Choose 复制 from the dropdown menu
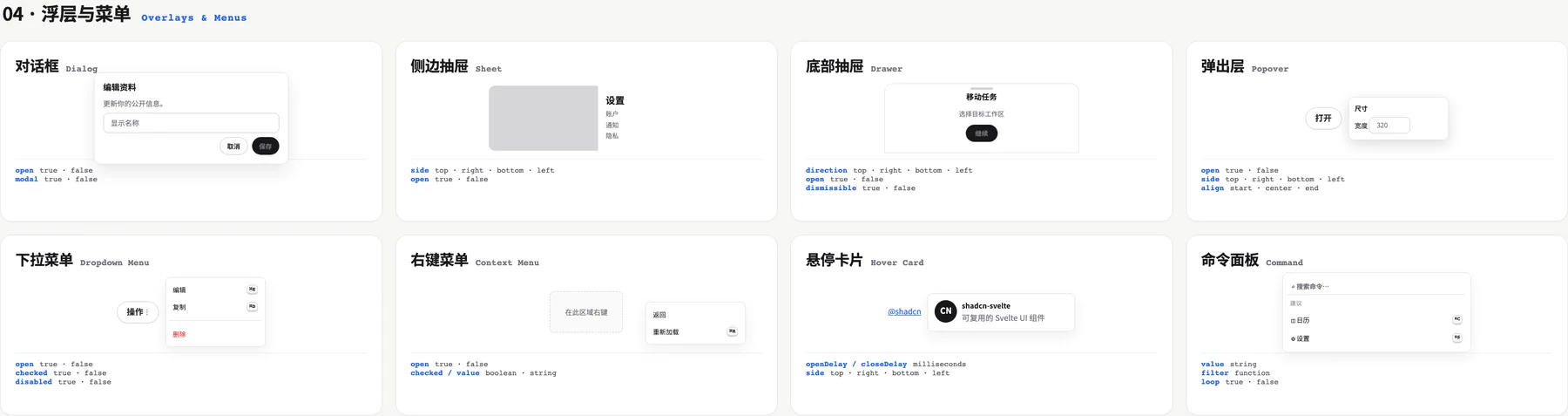 pos(215,307)
